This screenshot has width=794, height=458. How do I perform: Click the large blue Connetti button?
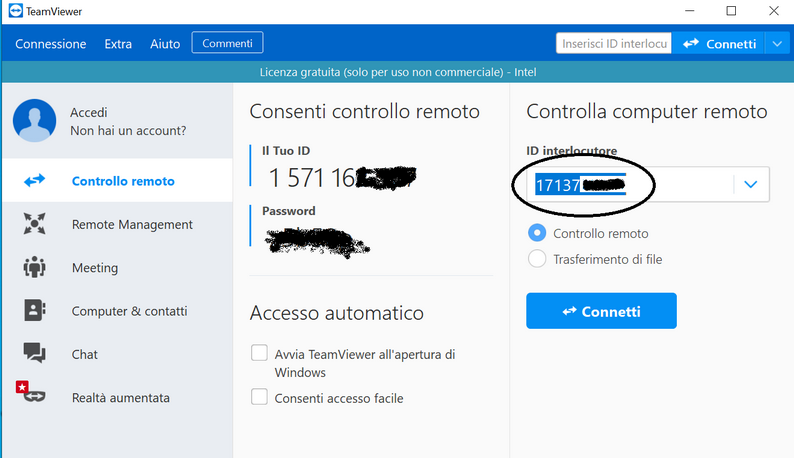coord(601,311)
